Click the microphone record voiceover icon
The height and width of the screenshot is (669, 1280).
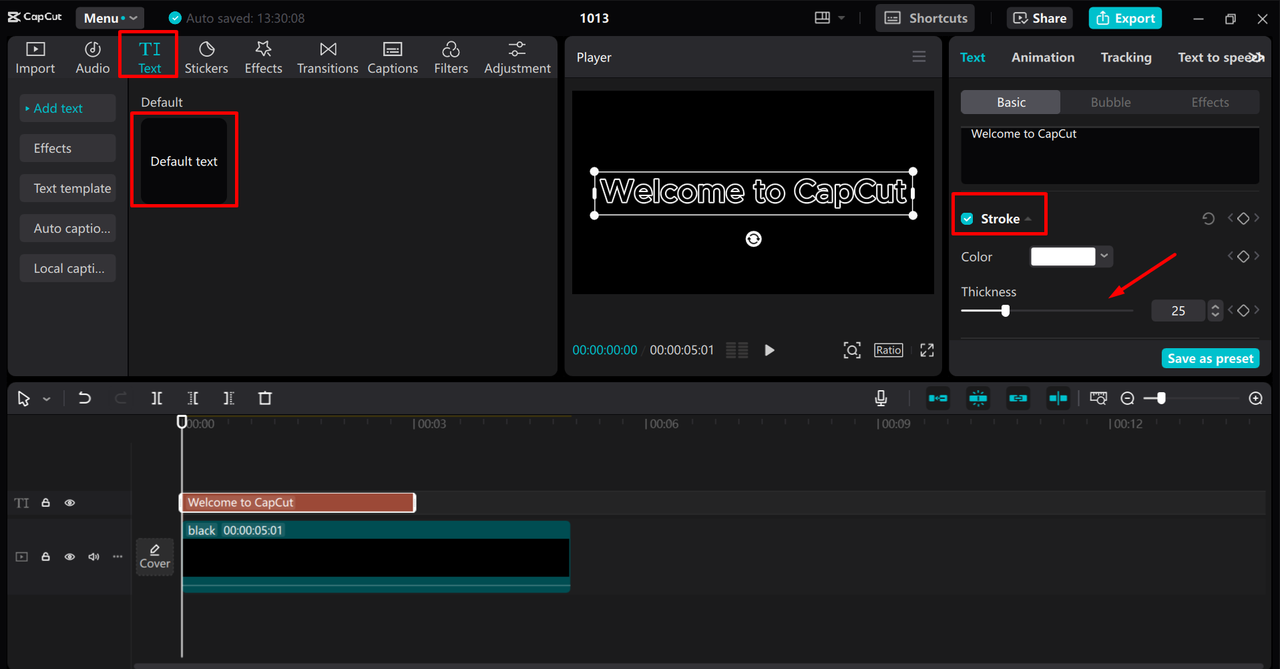(881, 398)
